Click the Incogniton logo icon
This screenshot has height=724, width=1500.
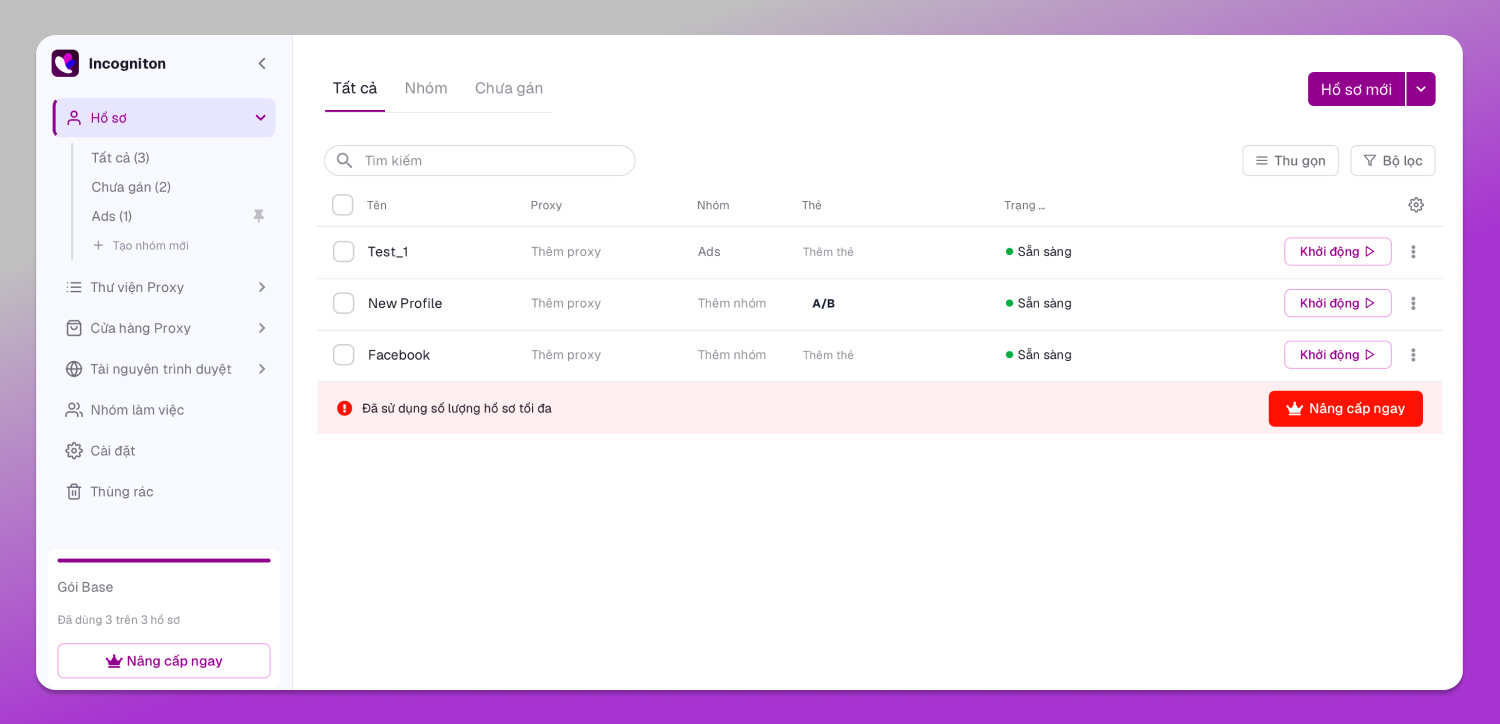click(x=65, y=63)
